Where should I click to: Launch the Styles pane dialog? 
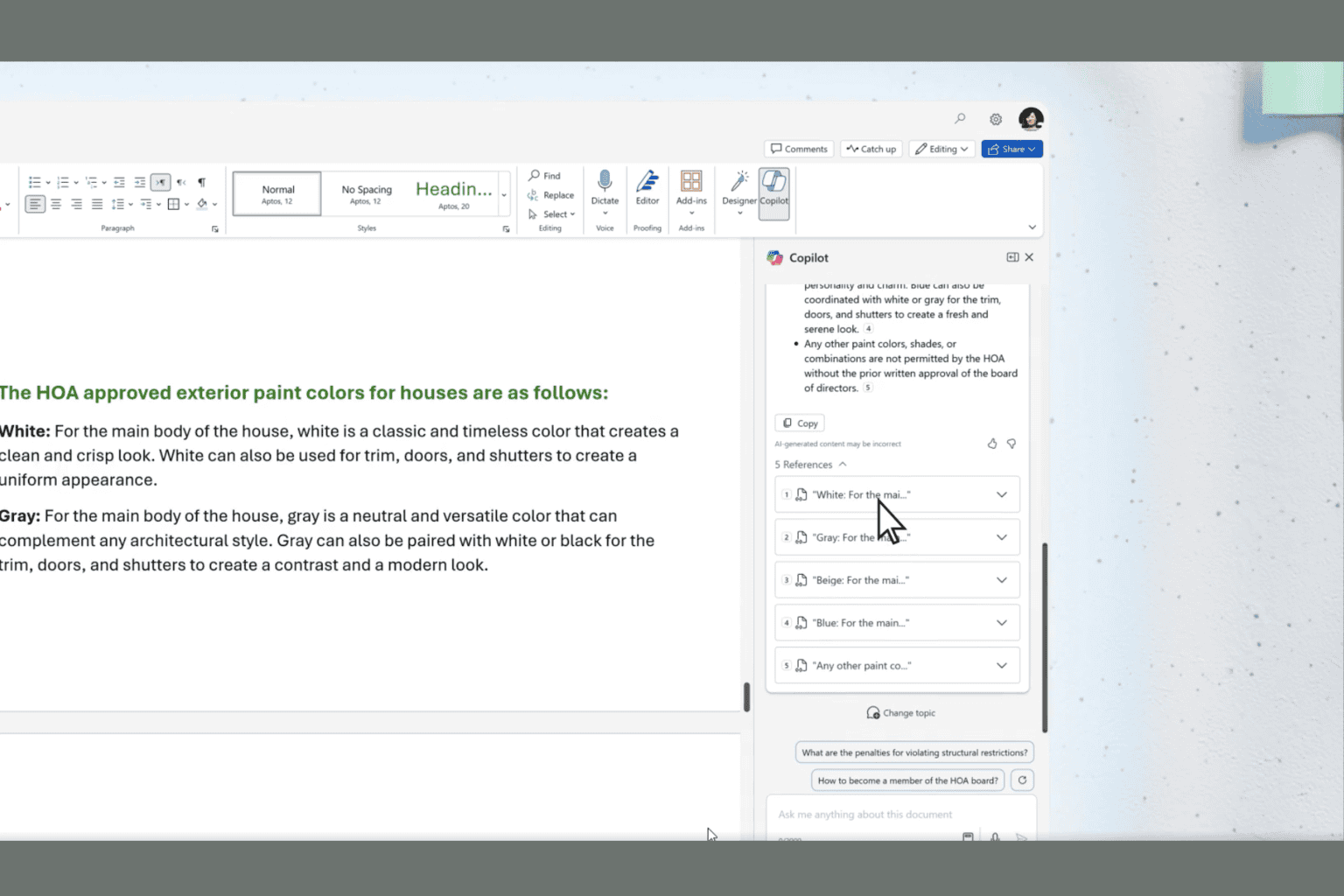tap(506, 229)
